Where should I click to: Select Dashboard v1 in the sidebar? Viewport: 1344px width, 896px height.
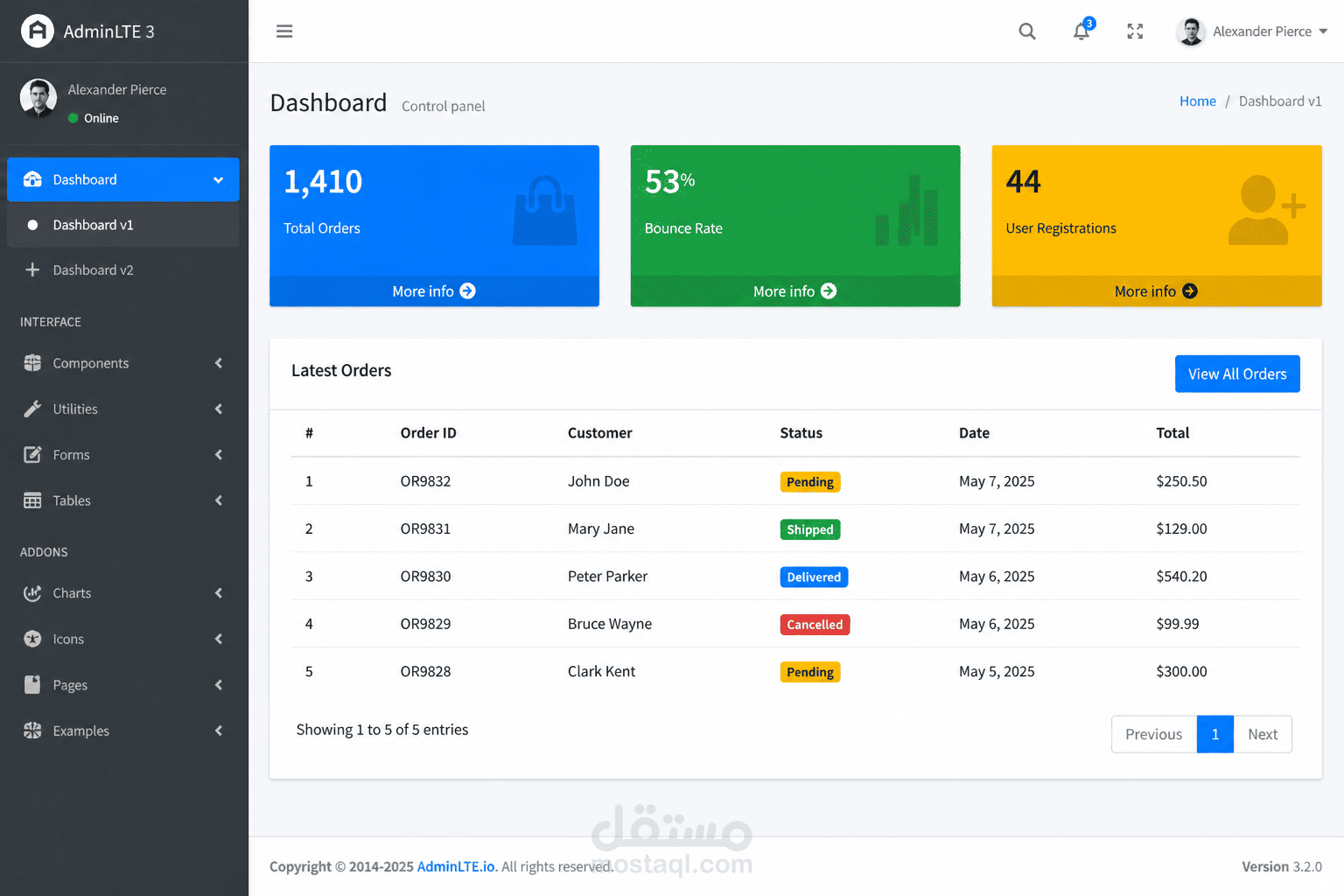122,225
